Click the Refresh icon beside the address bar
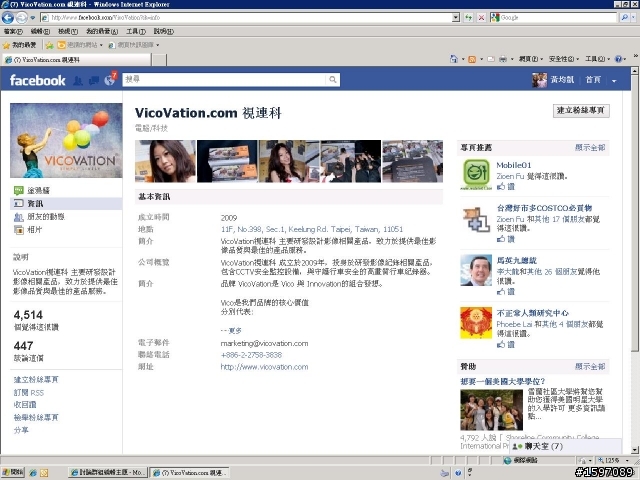This screenshot has height=480, width=640. pos(469,18)
